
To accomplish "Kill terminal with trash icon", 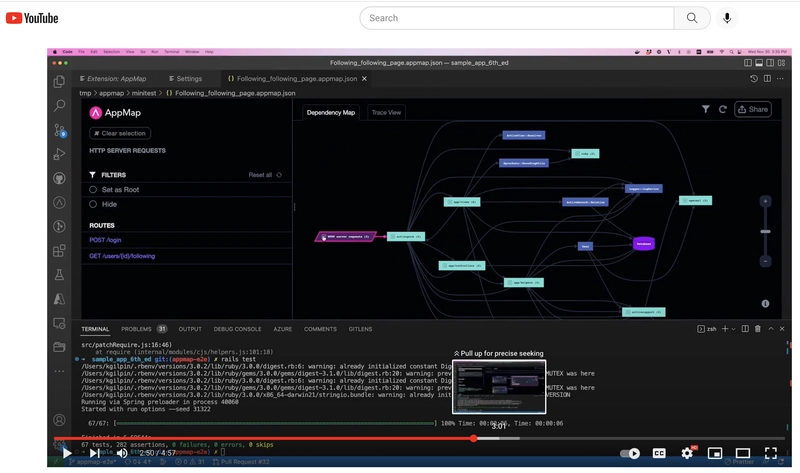I will pyautogui.click(x=758, y=329).
